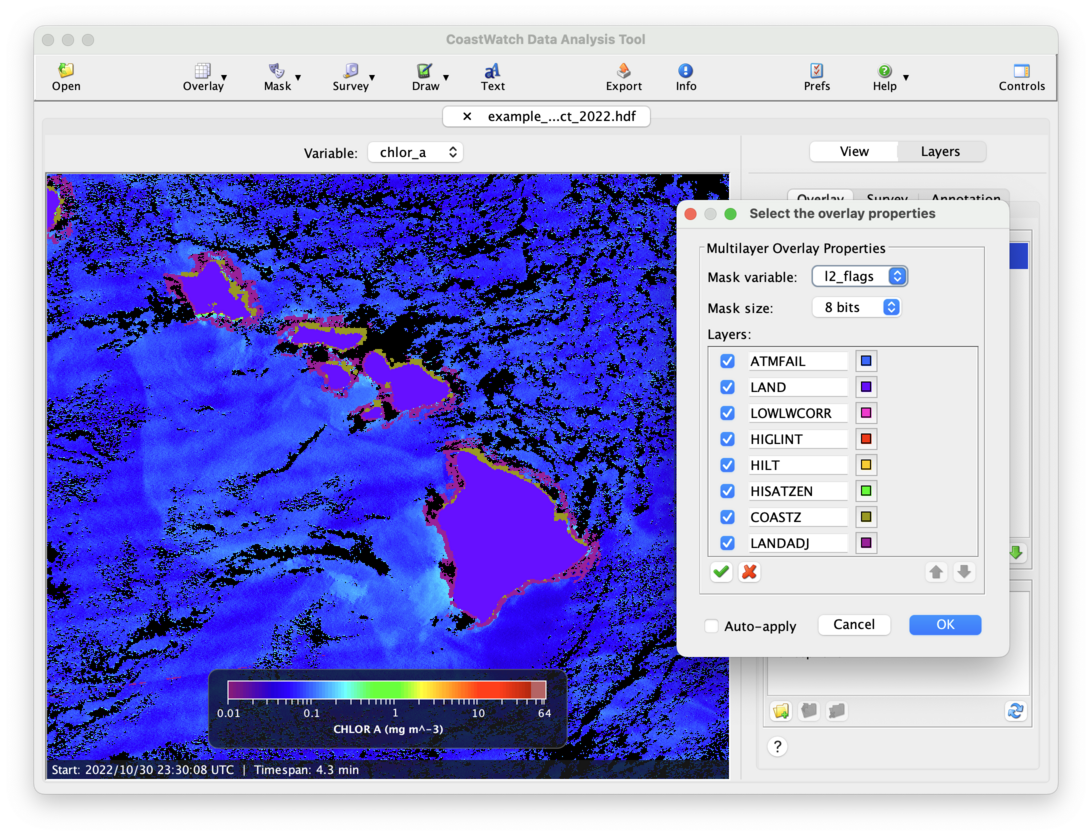The width and height of the screenshot is (1092, 836).
Task: Click the red X deselect-all icon
Action: click(749, 572)
